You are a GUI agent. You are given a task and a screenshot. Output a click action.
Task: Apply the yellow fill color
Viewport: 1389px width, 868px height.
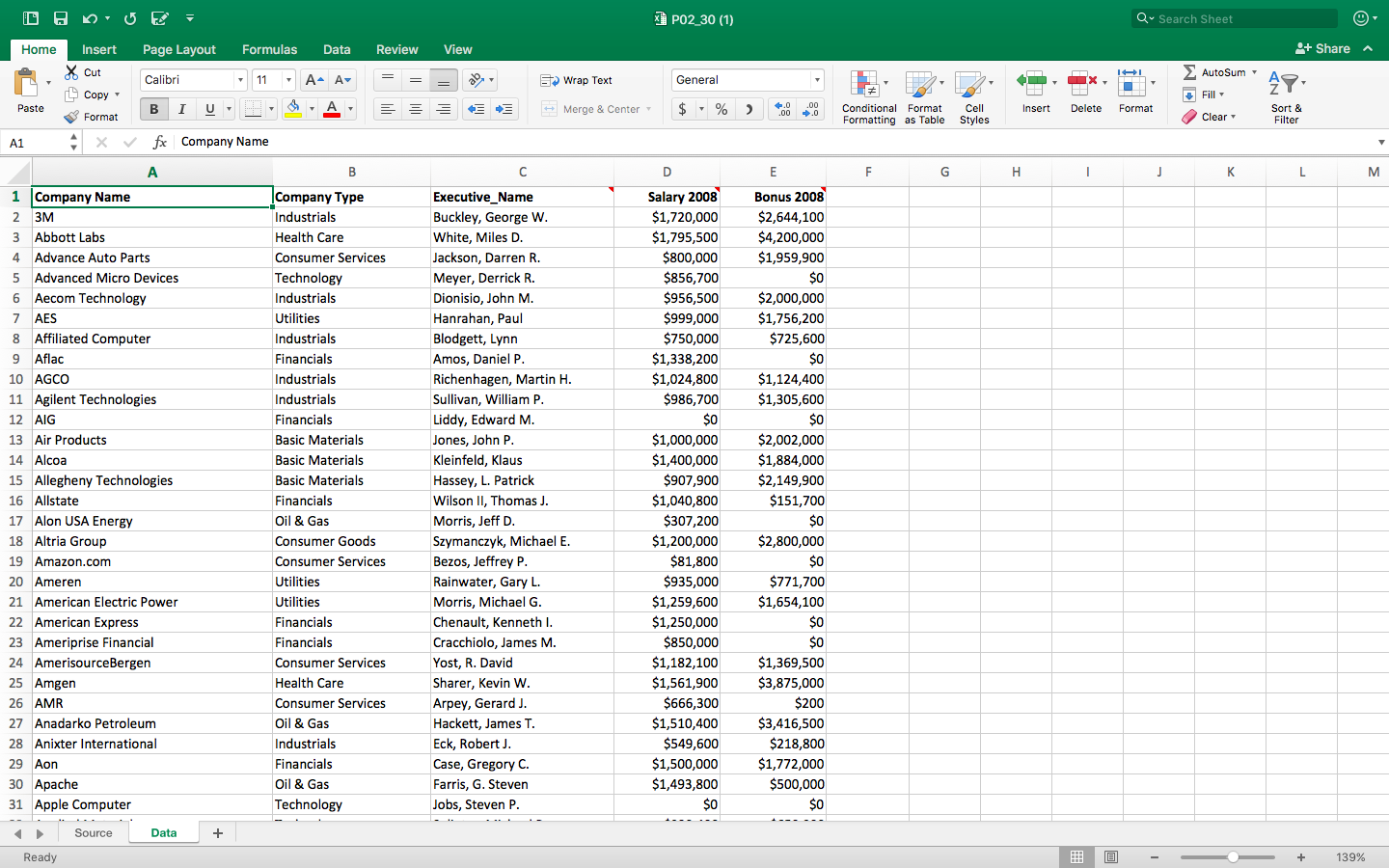tap(294, 109)
